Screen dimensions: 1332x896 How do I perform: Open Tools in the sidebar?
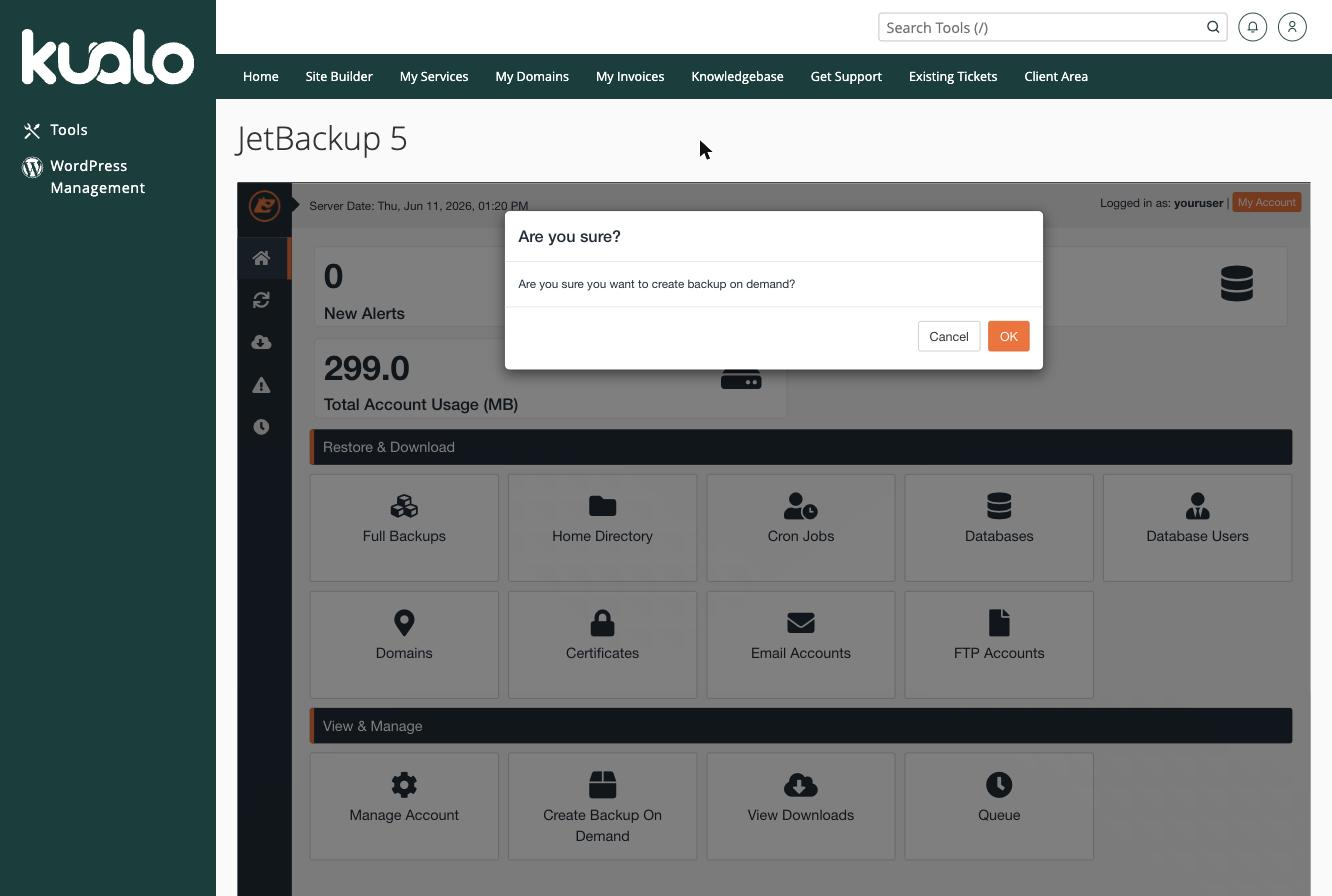(x=69, y=130)
